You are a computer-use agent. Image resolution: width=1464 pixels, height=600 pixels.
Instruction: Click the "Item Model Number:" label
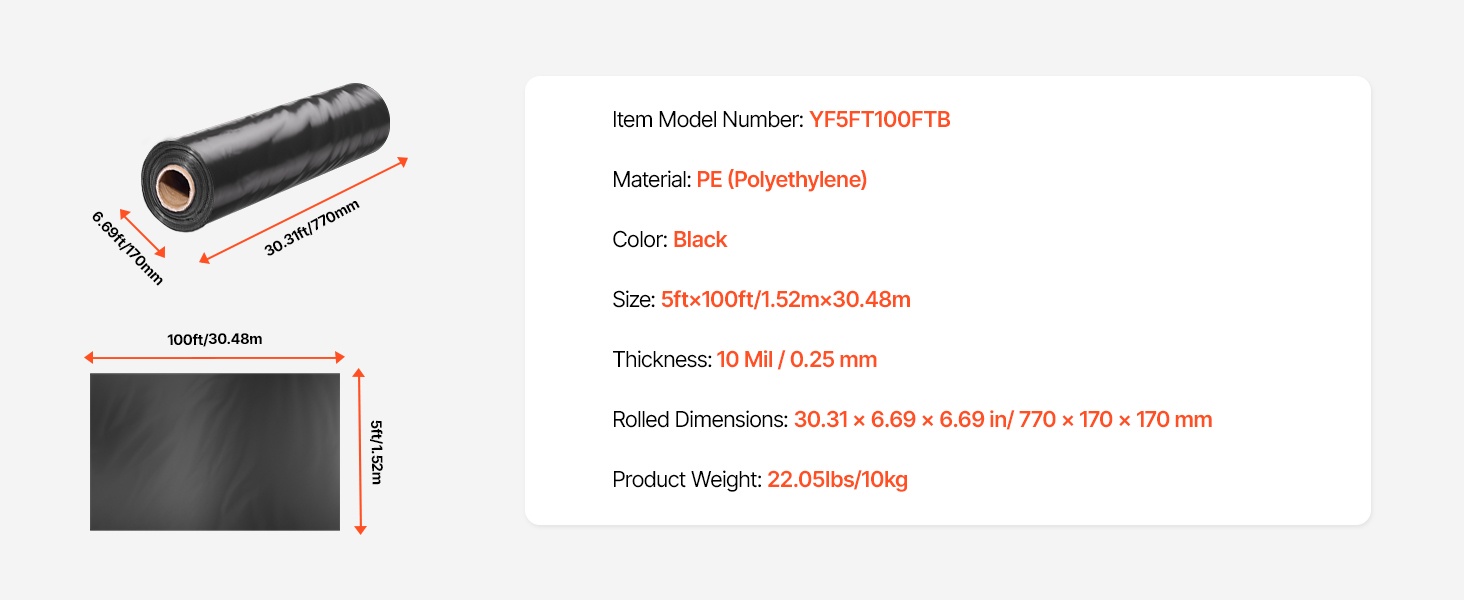click(708, 120)
